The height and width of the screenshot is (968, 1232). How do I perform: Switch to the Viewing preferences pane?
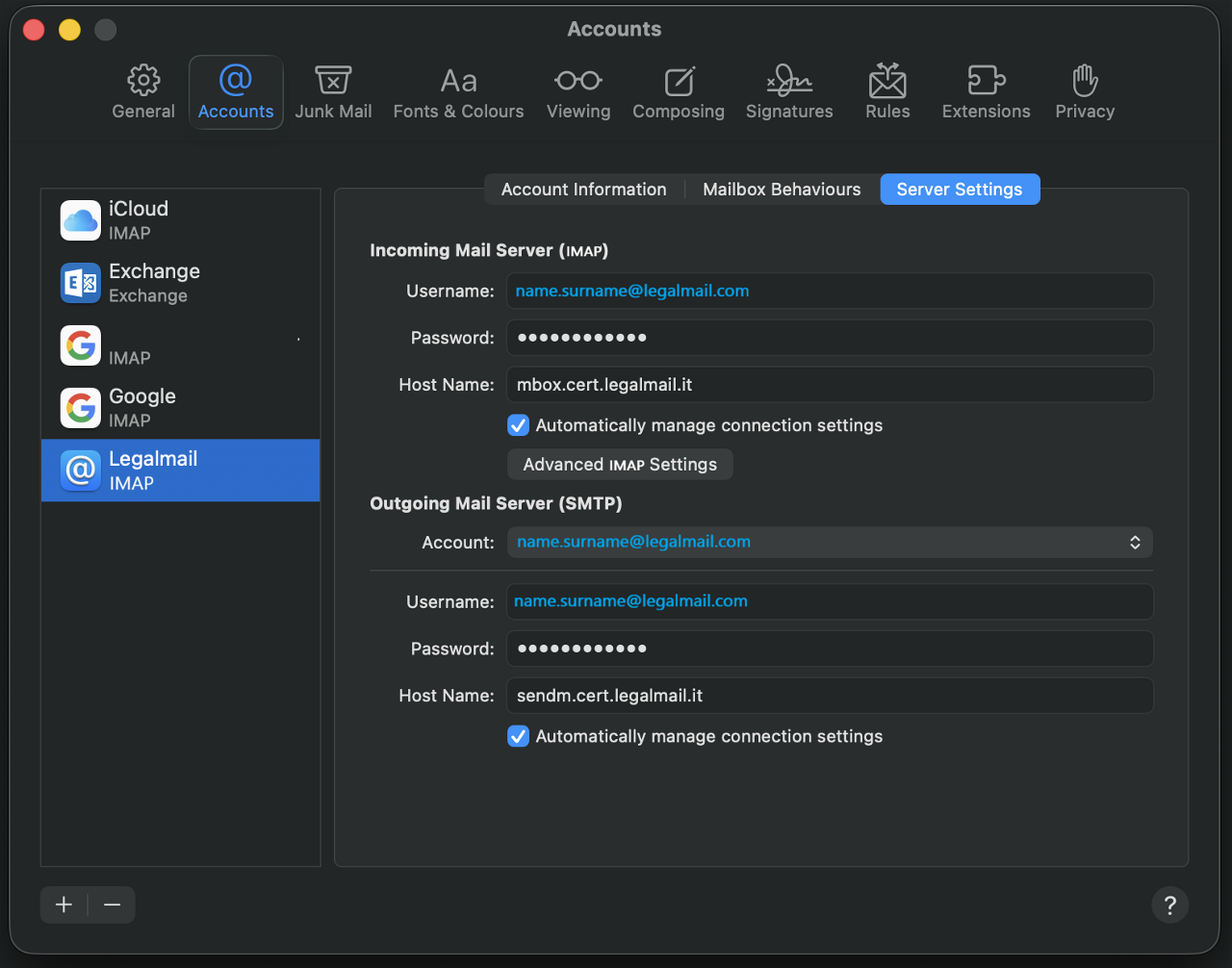578,92
